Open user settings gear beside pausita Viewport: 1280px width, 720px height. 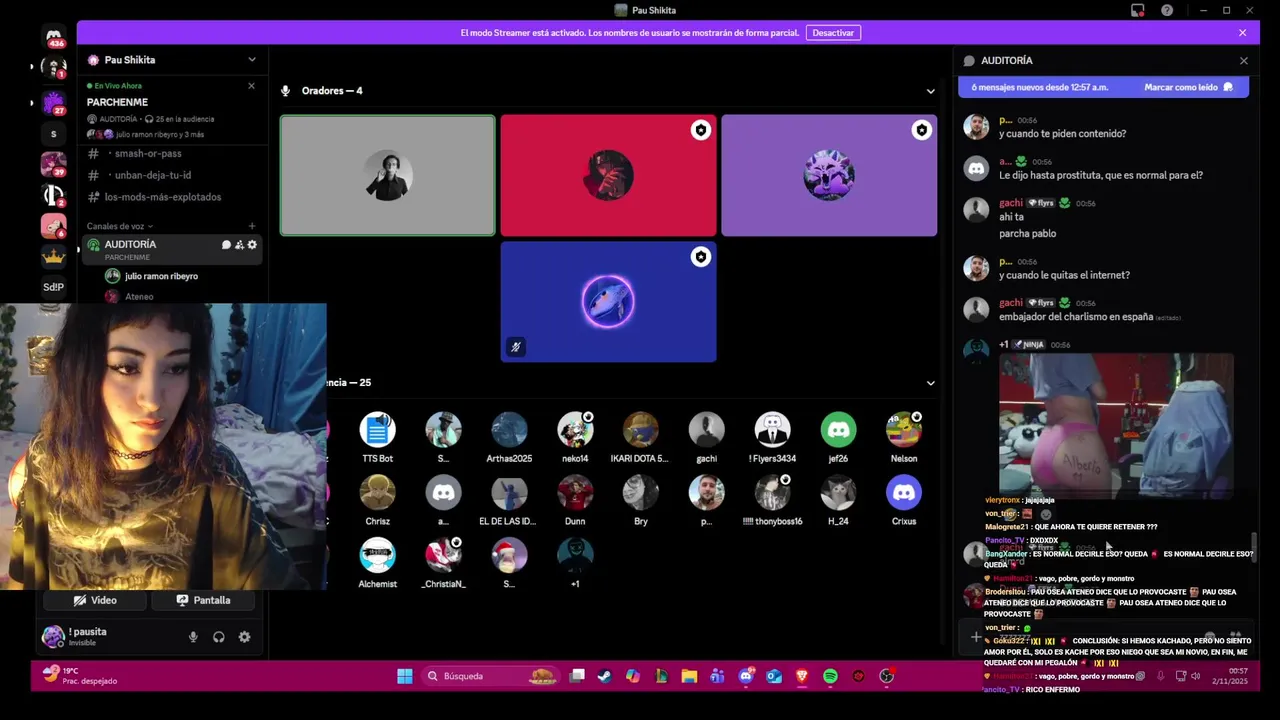pos(244,637)
